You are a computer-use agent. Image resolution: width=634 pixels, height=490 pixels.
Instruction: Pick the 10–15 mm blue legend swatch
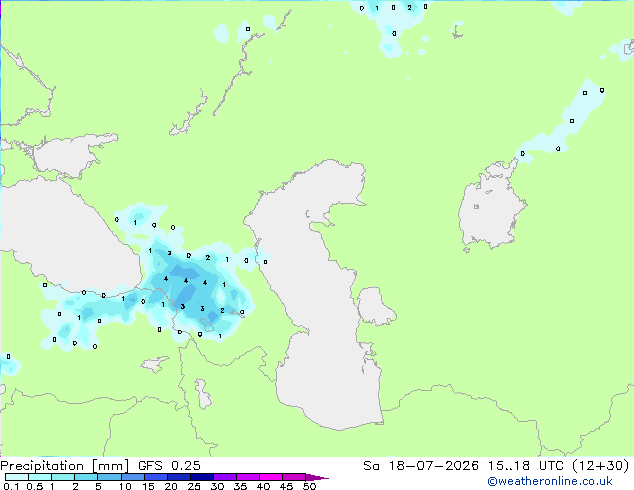[132, 477]
